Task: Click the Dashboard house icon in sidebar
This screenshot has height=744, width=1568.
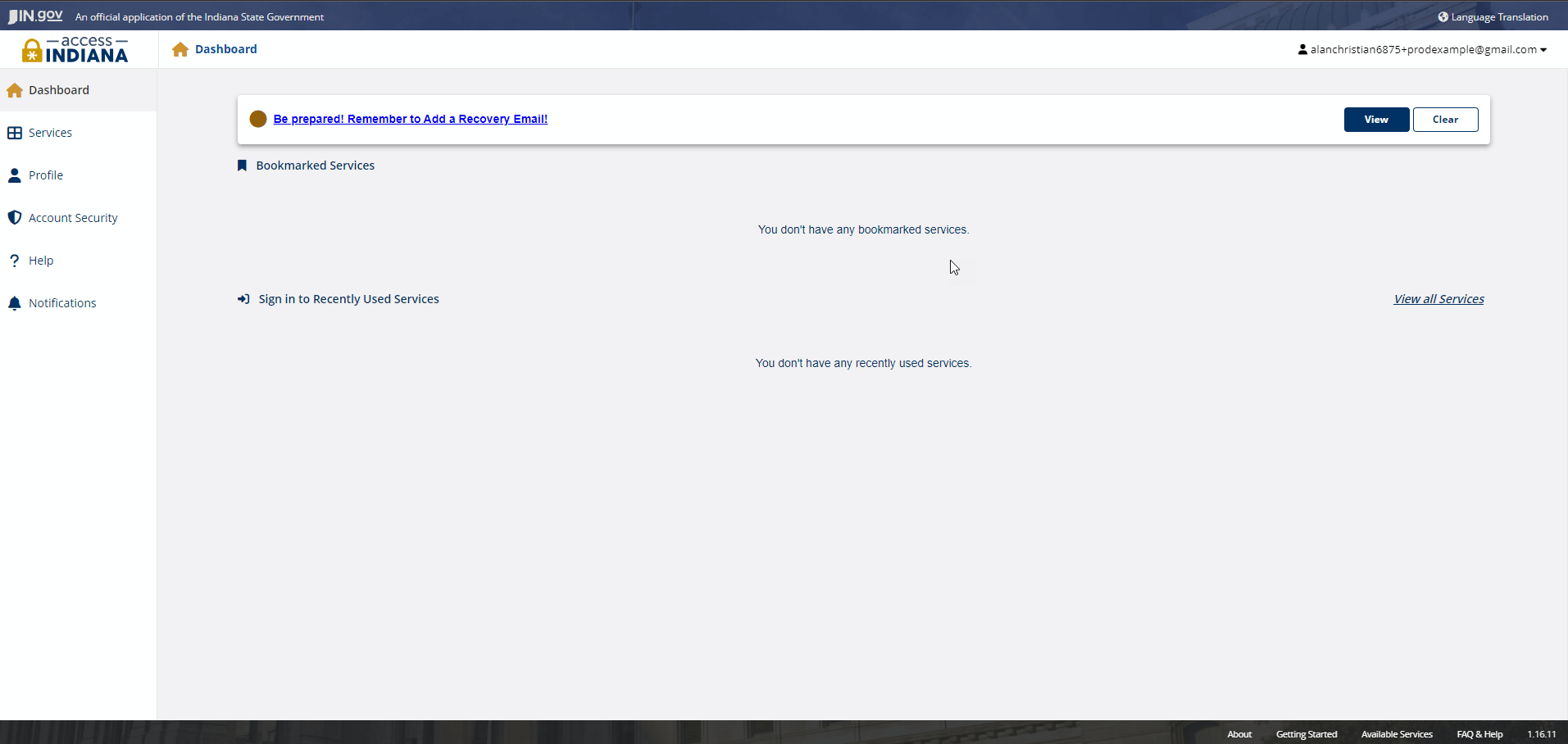Action: [15, 90]
